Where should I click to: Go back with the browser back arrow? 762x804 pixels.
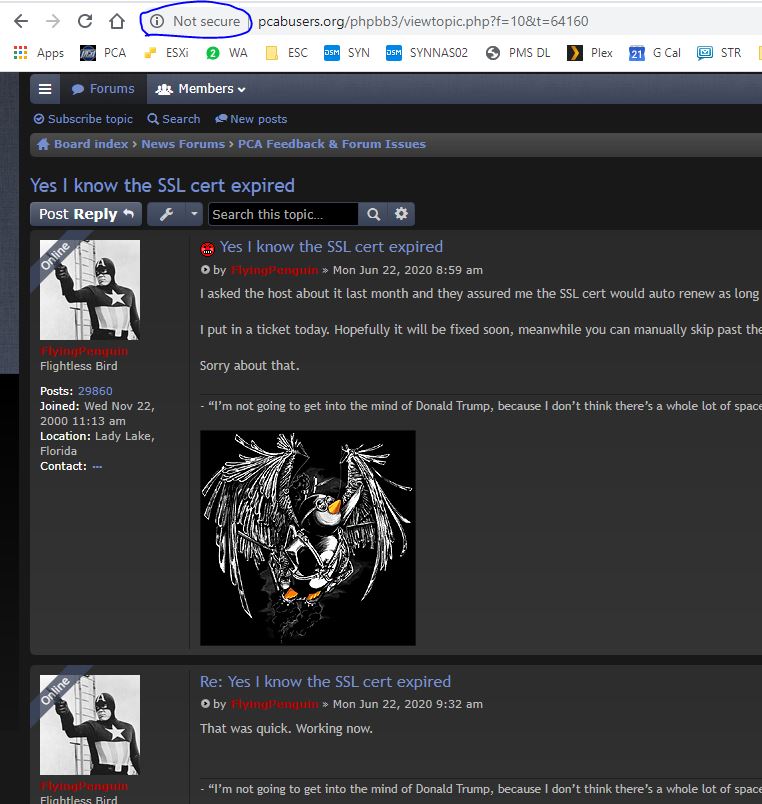(21, 22)
